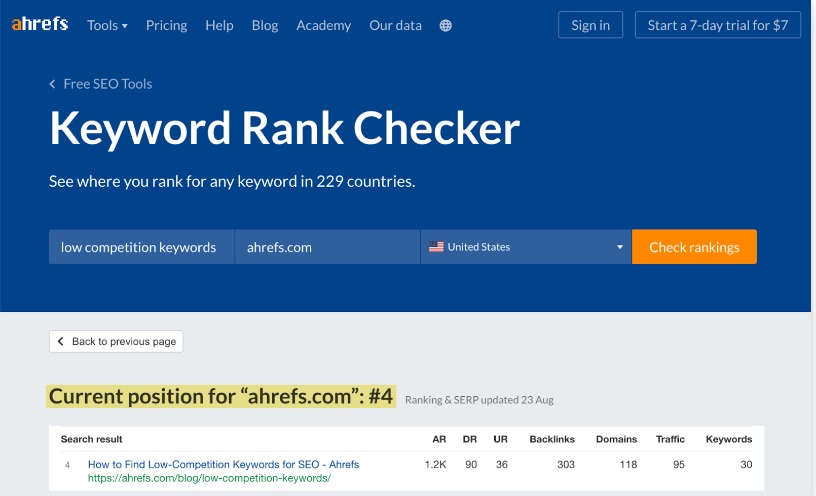Click the Backlinks column header

coord(552,439)
